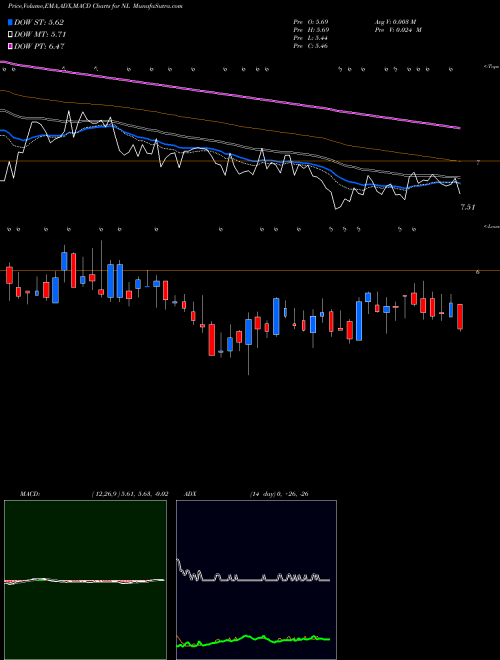The width and height of the screenshot is (500, 660).
Task: Click the 'Avg V: 0.008 M' volume text
Action: tap(395, 22)
